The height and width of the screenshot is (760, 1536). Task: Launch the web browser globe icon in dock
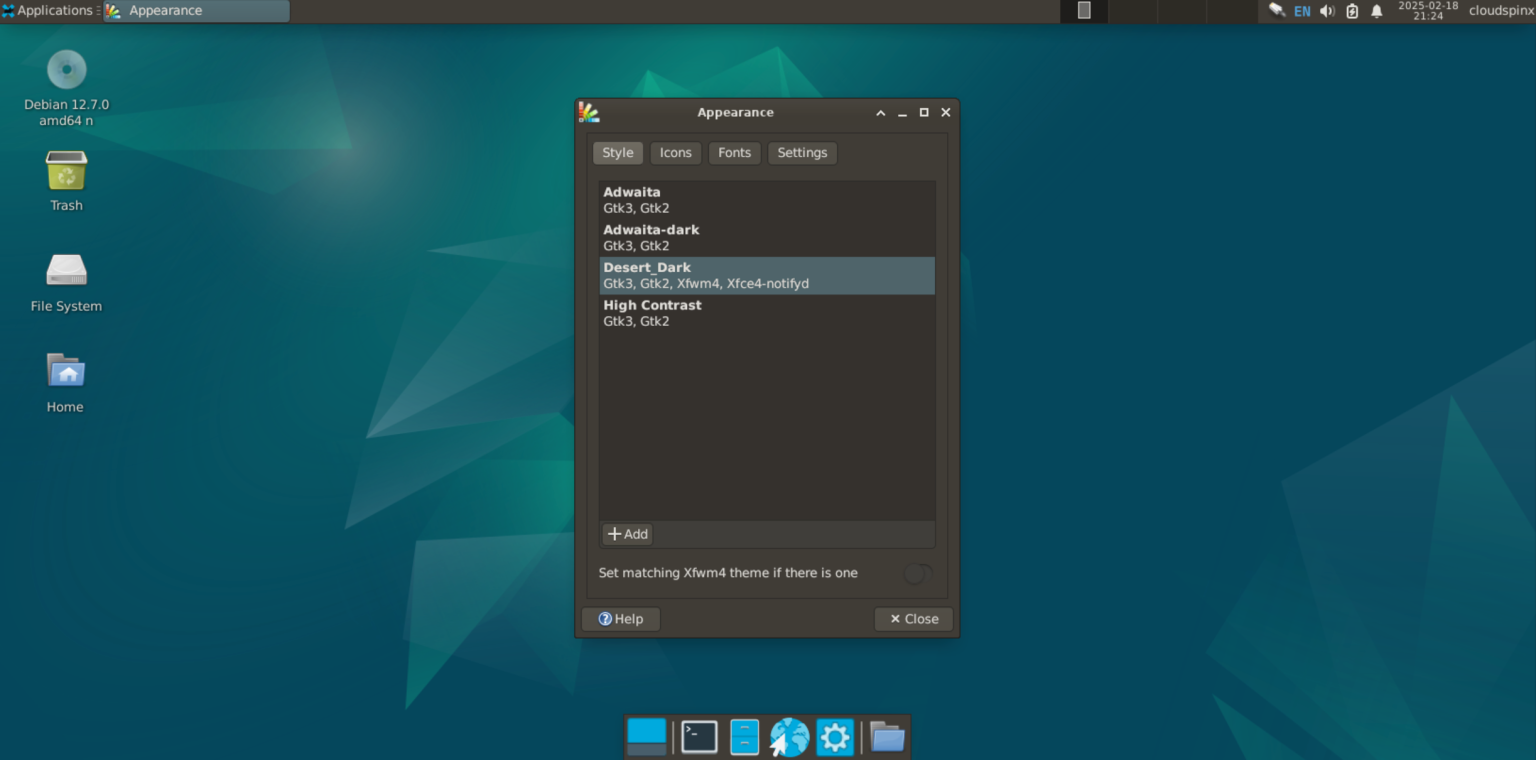789,737
